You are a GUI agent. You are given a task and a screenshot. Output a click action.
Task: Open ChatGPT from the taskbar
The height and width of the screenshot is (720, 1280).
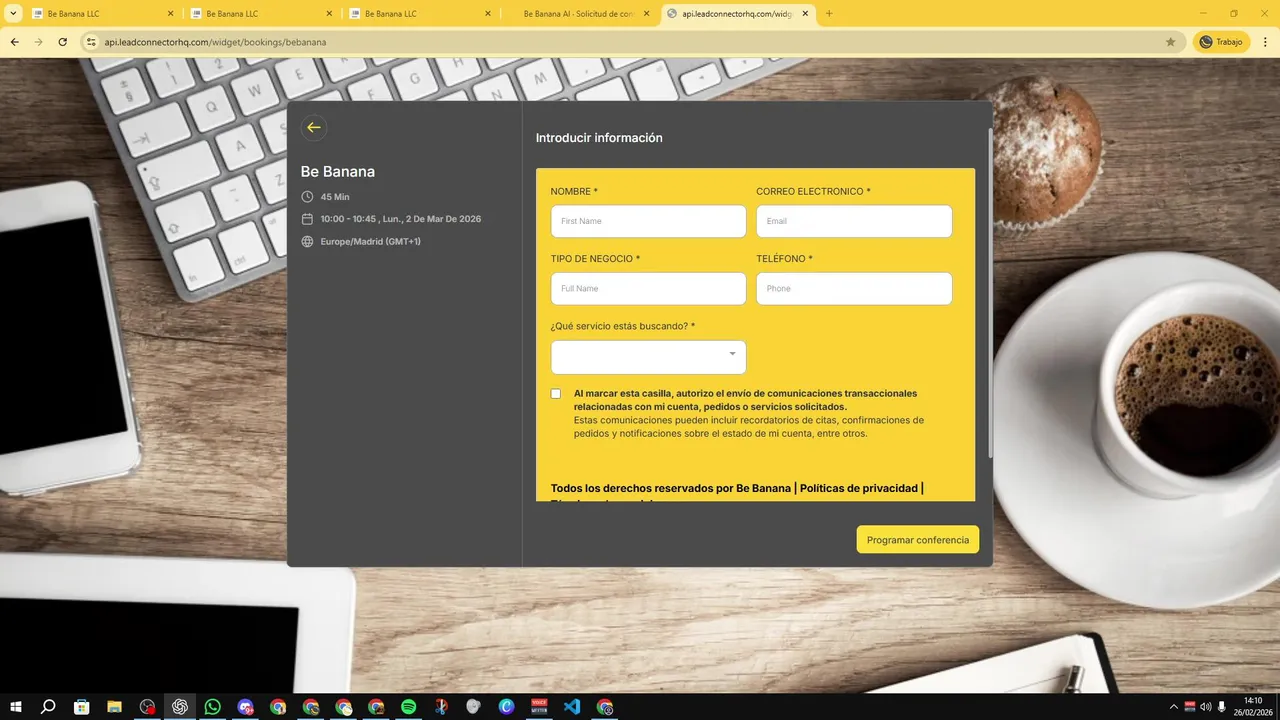click(180, 706)
